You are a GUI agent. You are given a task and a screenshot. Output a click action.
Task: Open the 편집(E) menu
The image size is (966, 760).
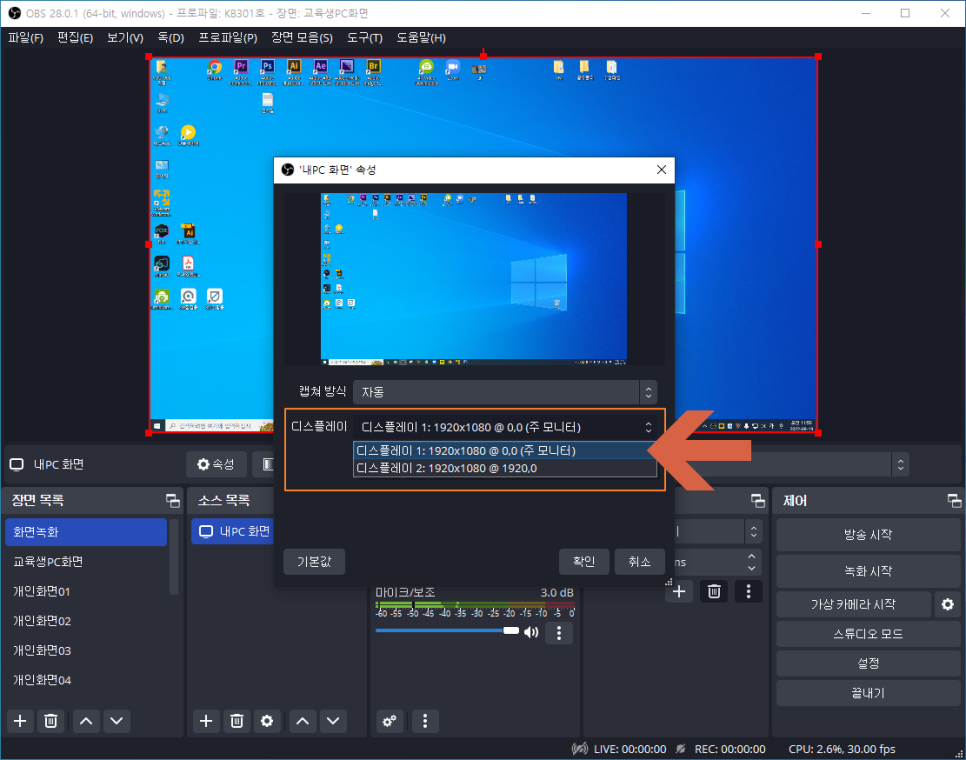[x=75, y=38]
